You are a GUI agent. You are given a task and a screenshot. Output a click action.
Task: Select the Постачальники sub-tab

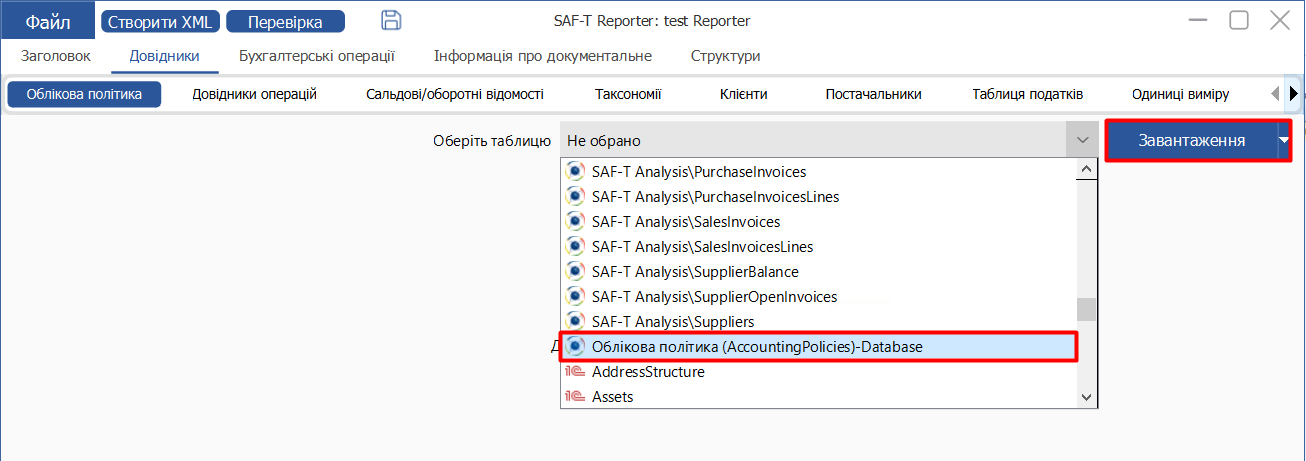pyautogui.click(x=873, y=94)
